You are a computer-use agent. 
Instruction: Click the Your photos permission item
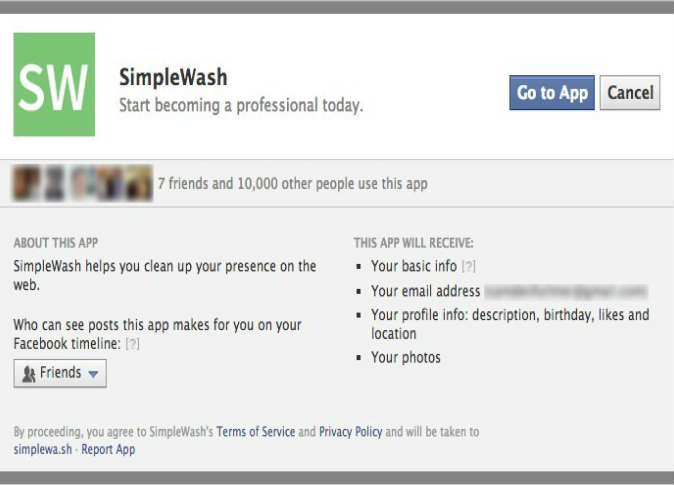click(x=406, y=358)
